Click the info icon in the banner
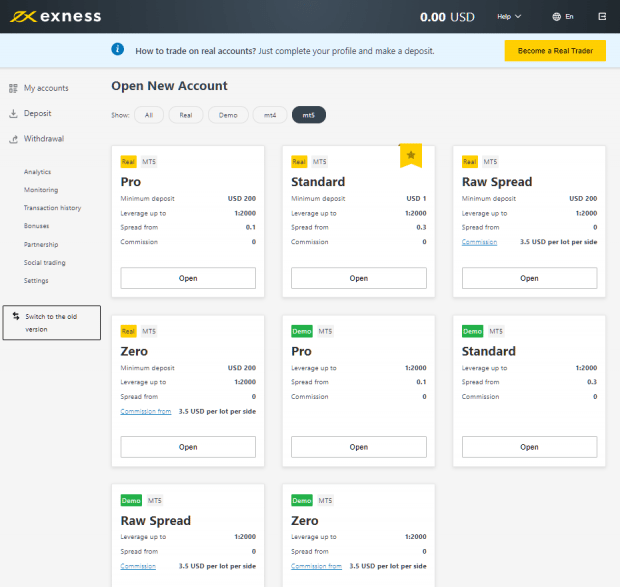620x587 pixels. coord(118,49)
